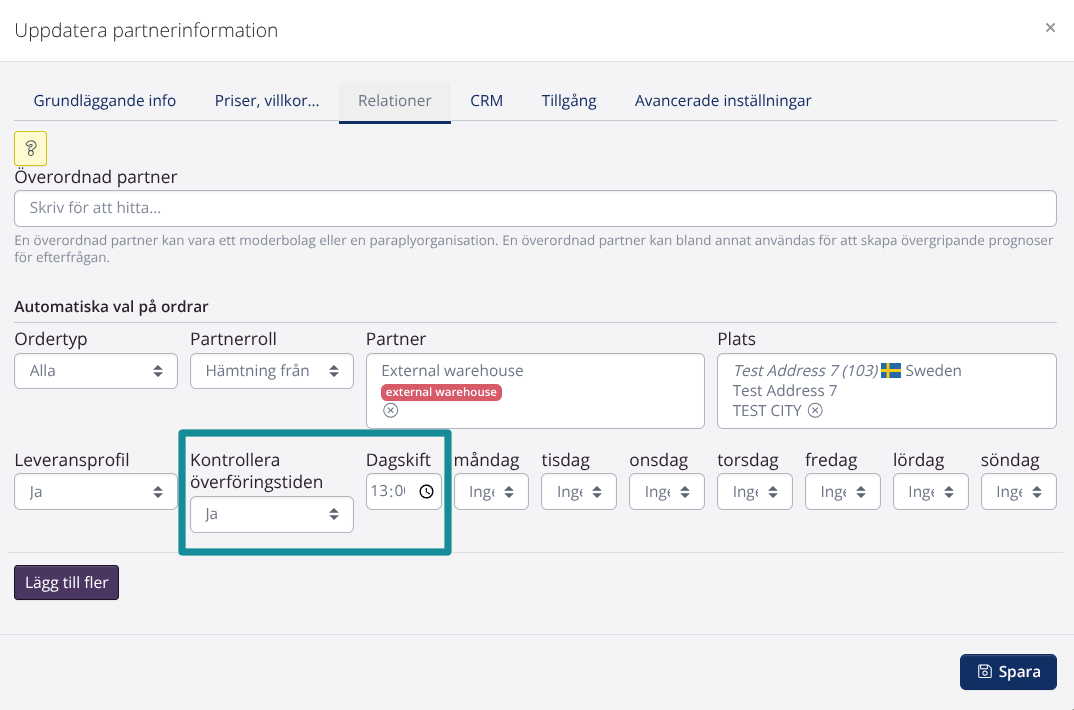Remove the External warehouse partner selection
Viewport: 1074px width, 710px height.
coord(390,410)
